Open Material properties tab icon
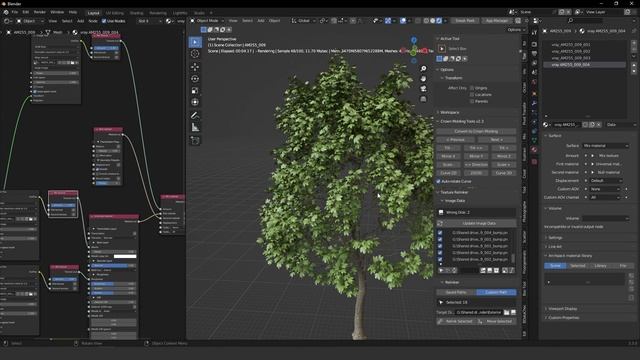Screen dimensions: 640x360 pos(534,150)
